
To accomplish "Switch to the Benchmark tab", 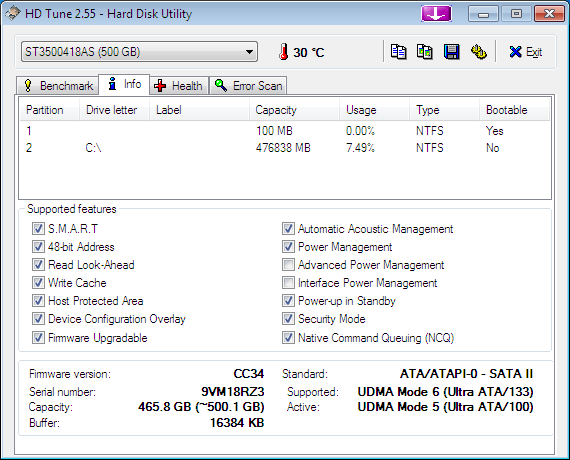I will click(57, 86).
